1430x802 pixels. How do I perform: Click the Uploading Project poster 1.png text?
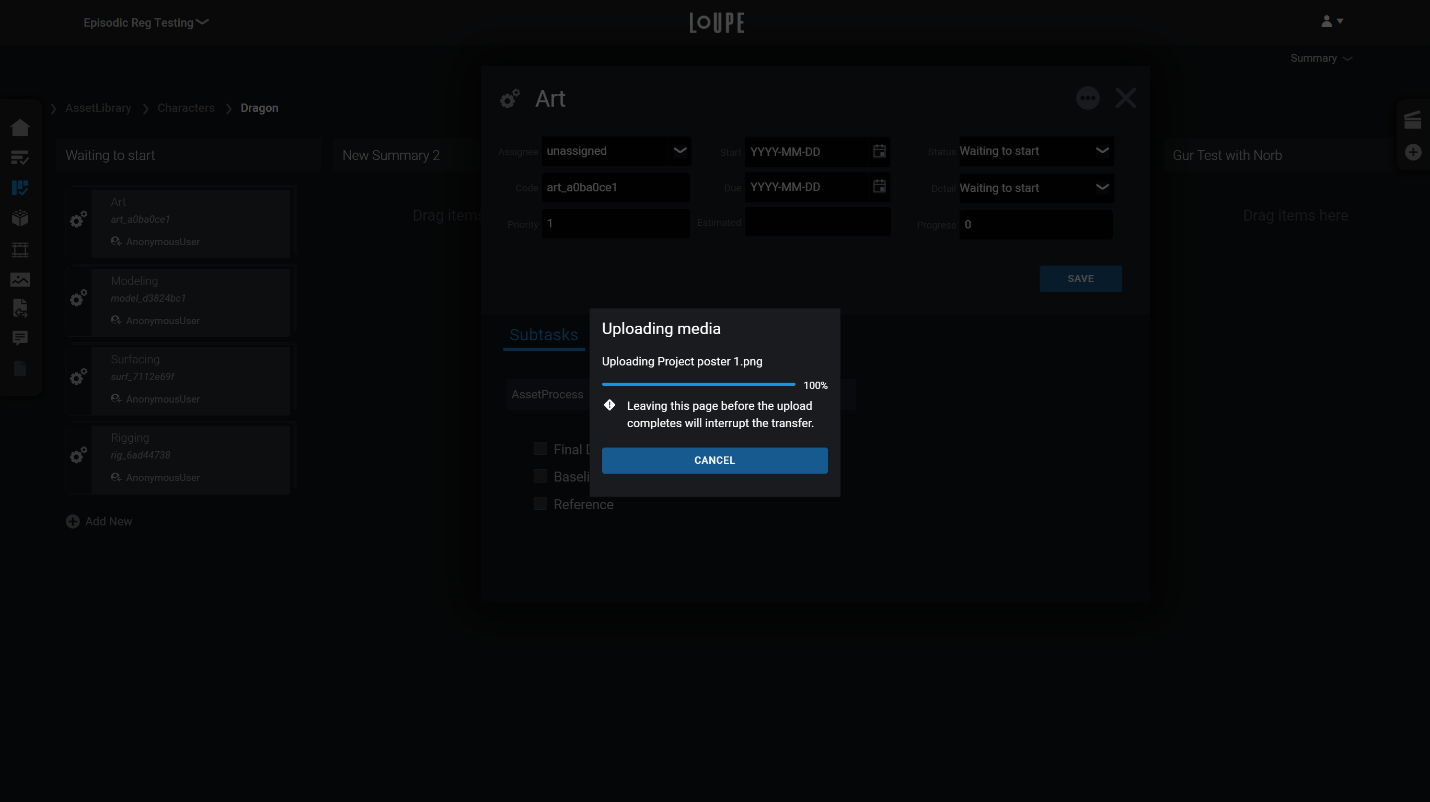(682, 361)
